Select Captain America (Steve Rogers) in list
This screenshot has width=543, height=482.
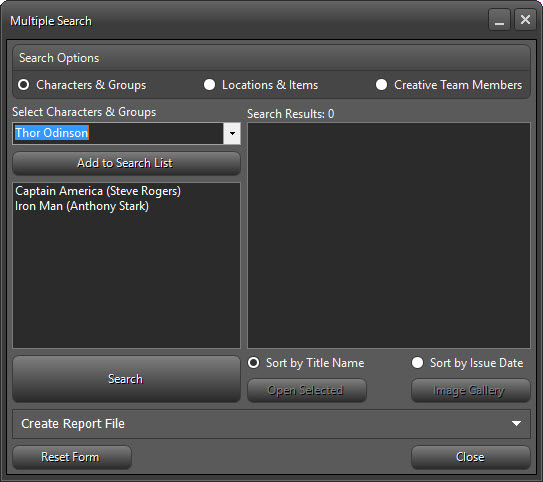[x=98, y=191]
